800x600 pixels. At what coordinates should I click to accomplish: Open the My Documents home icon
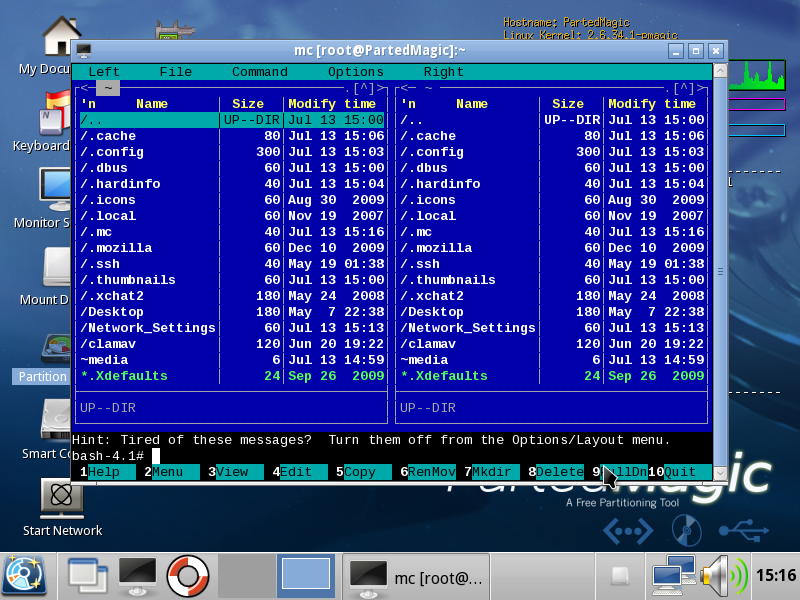point(62,38)
